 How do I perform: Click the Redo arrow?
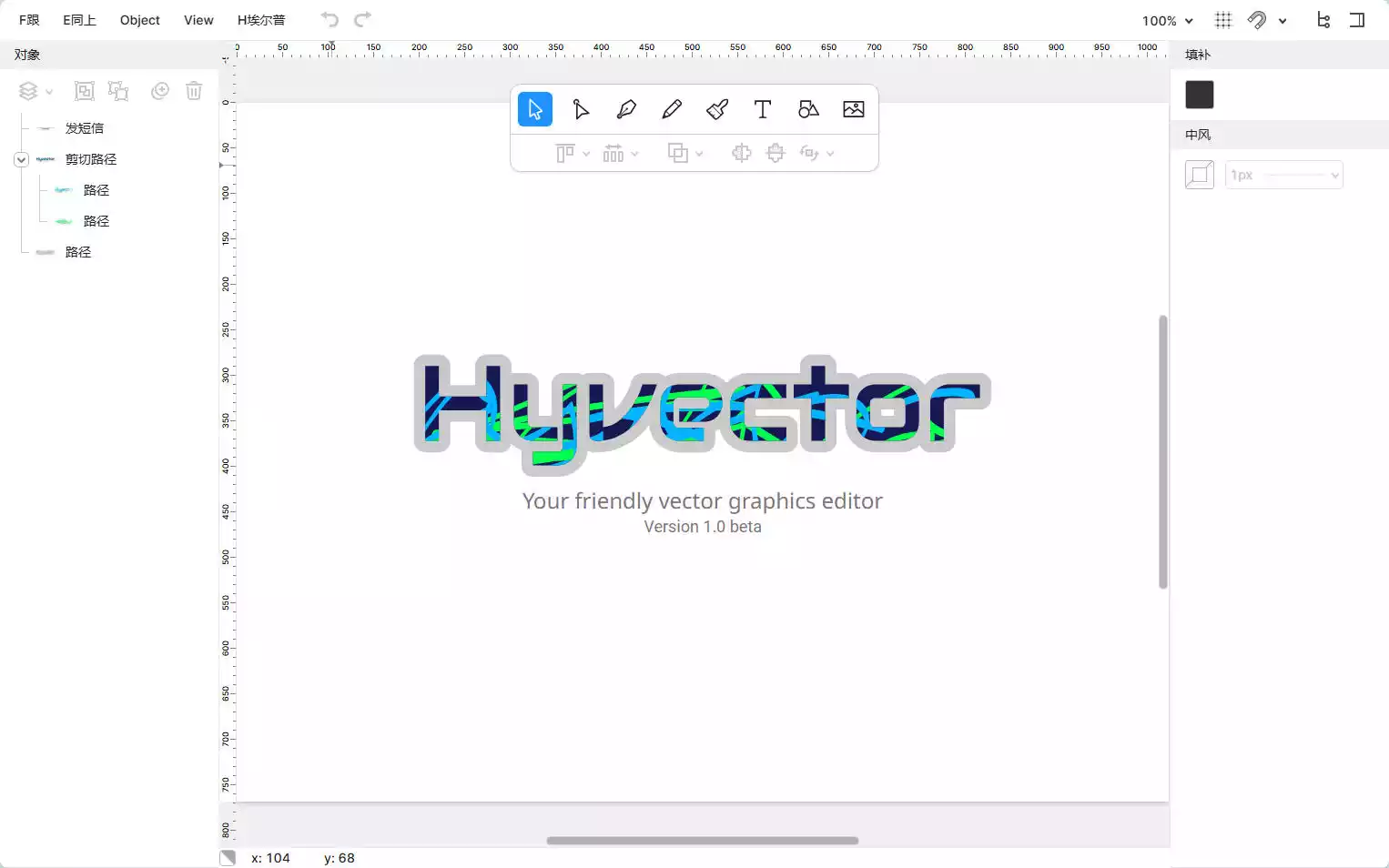362,19
